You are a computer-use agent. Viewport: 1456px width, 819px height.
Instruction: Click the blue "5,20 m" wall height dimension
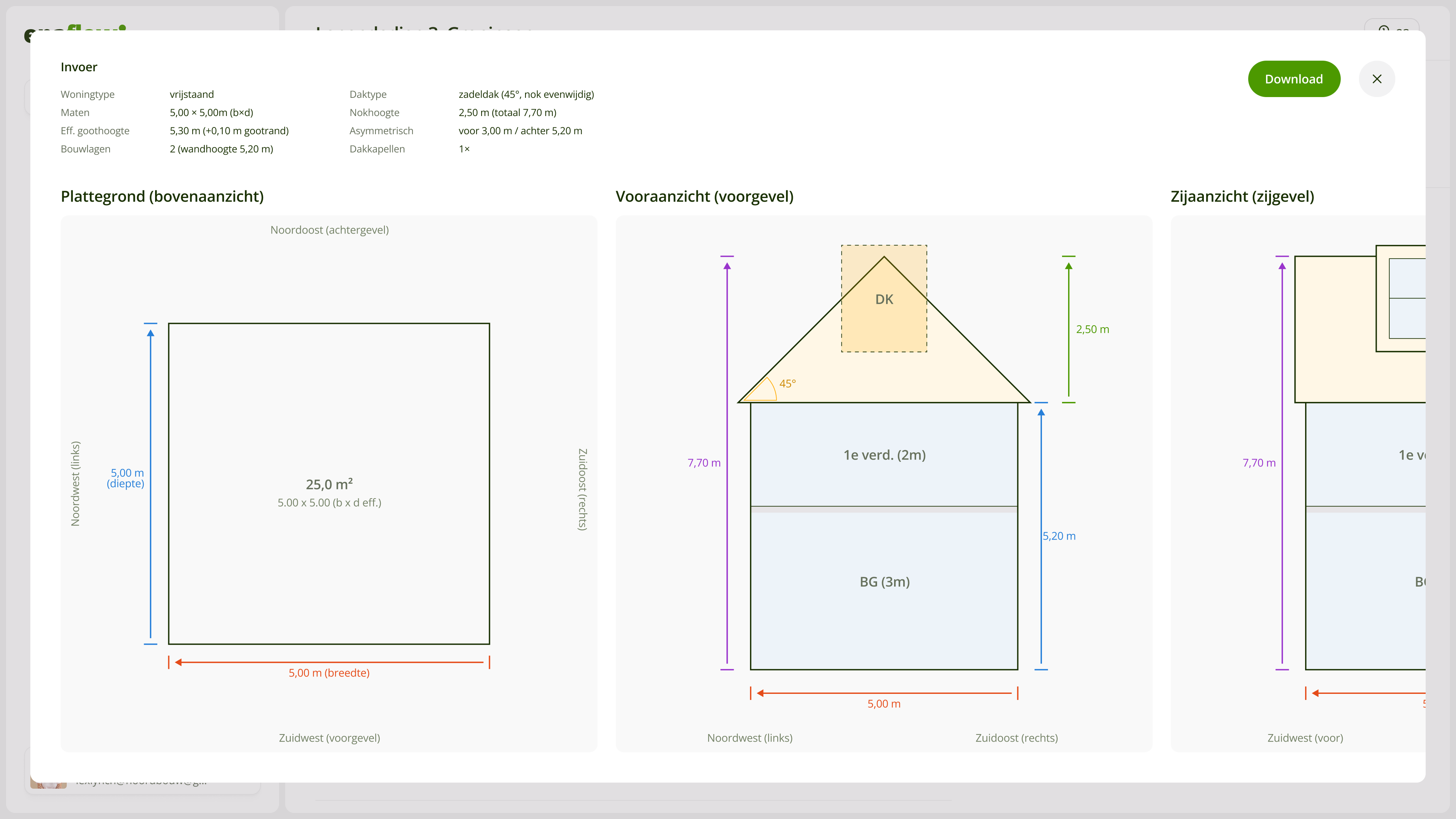1059,536
